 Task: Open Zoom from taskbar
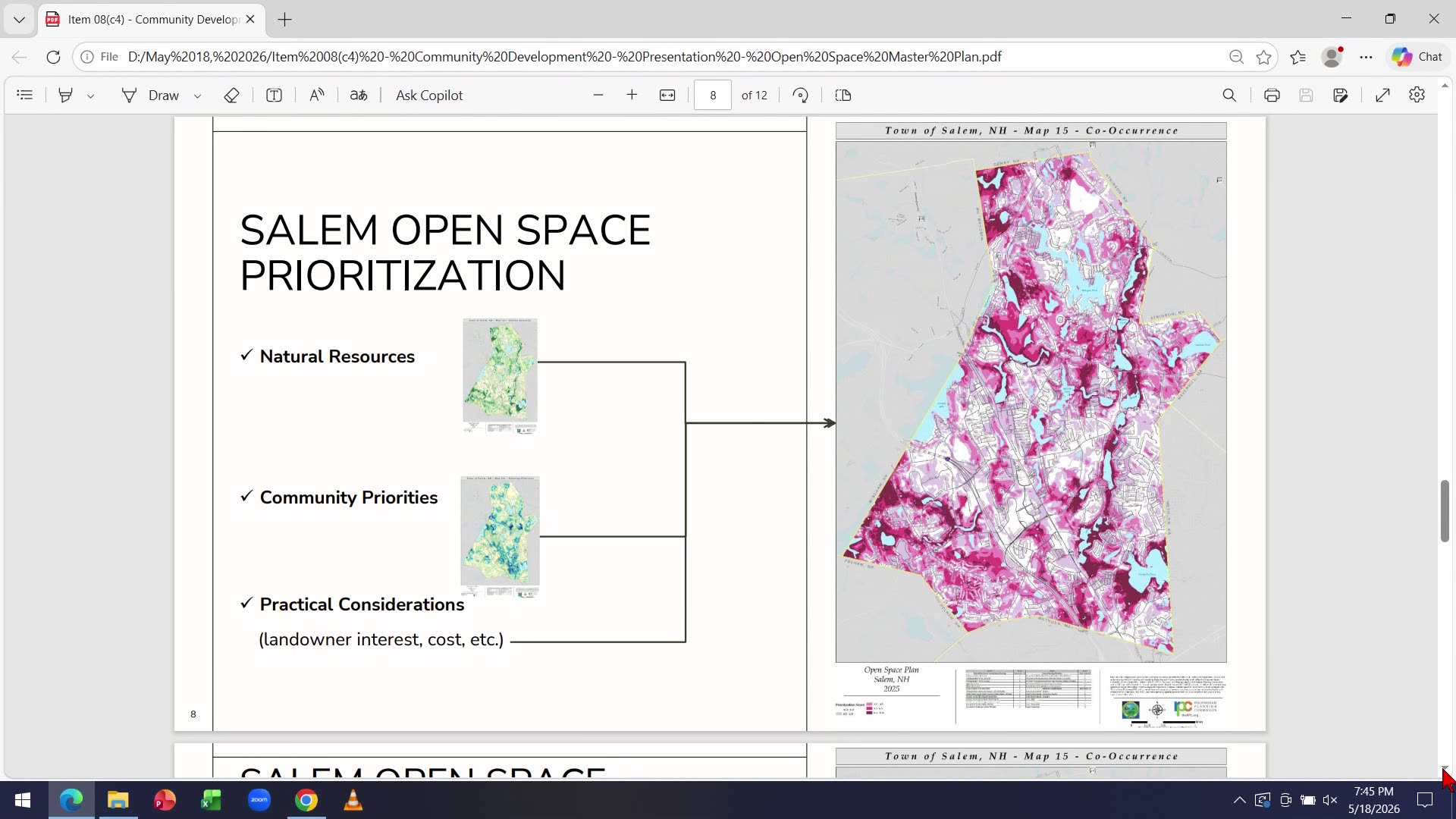click(x=259, y=800)
